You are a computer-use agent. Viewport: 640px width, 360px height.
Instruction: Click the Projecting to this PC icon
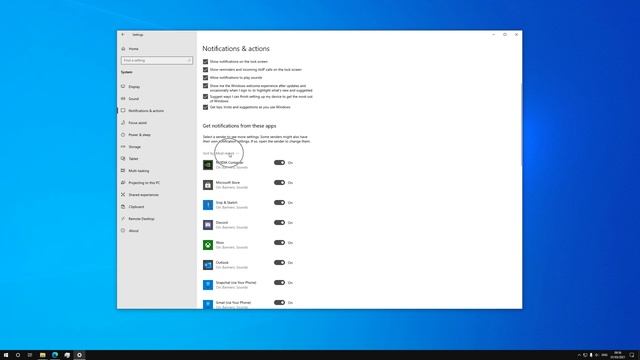click(123, 182)
